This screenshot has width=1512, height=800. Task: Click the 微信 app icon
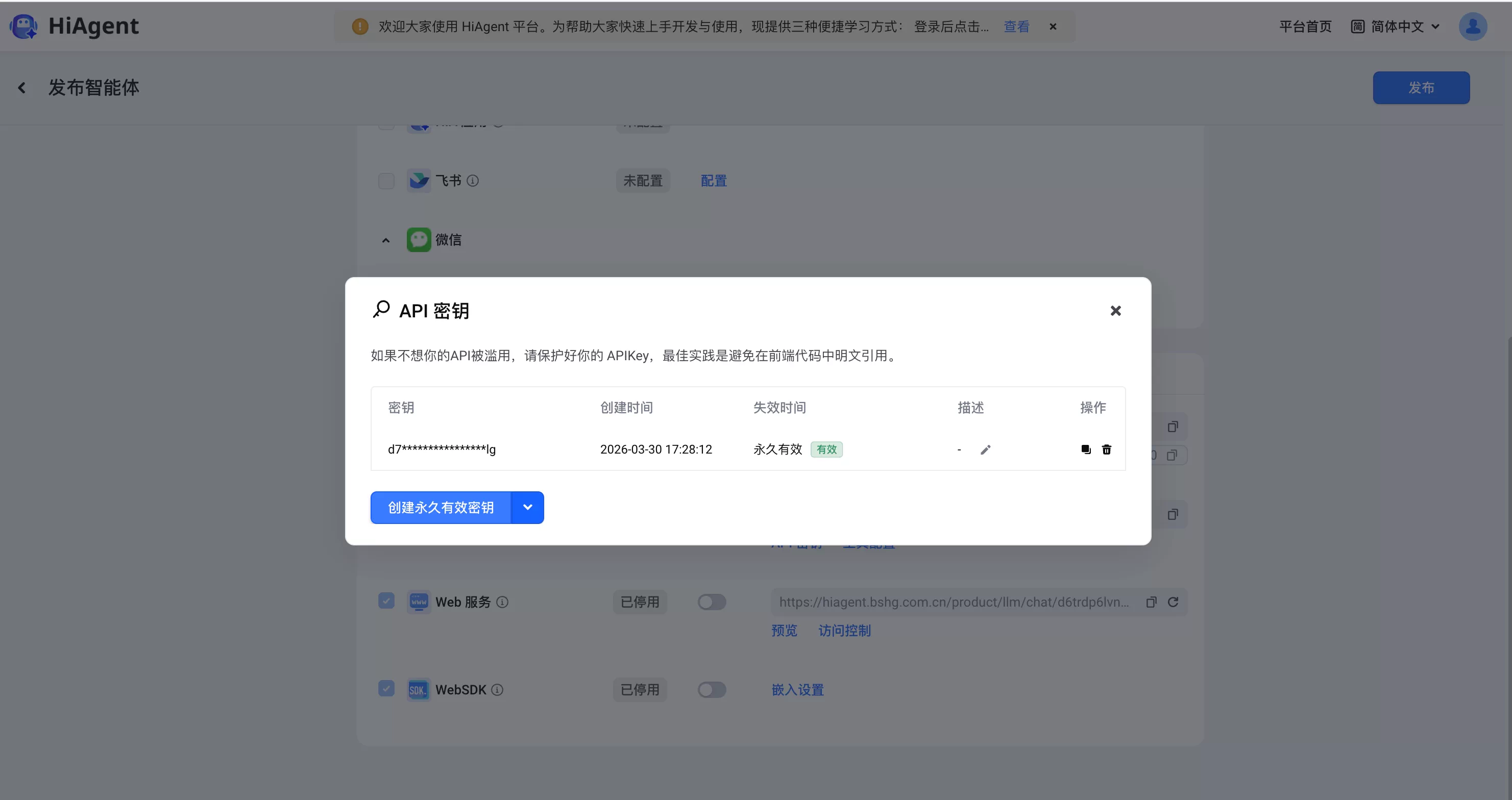click(419, 240)
